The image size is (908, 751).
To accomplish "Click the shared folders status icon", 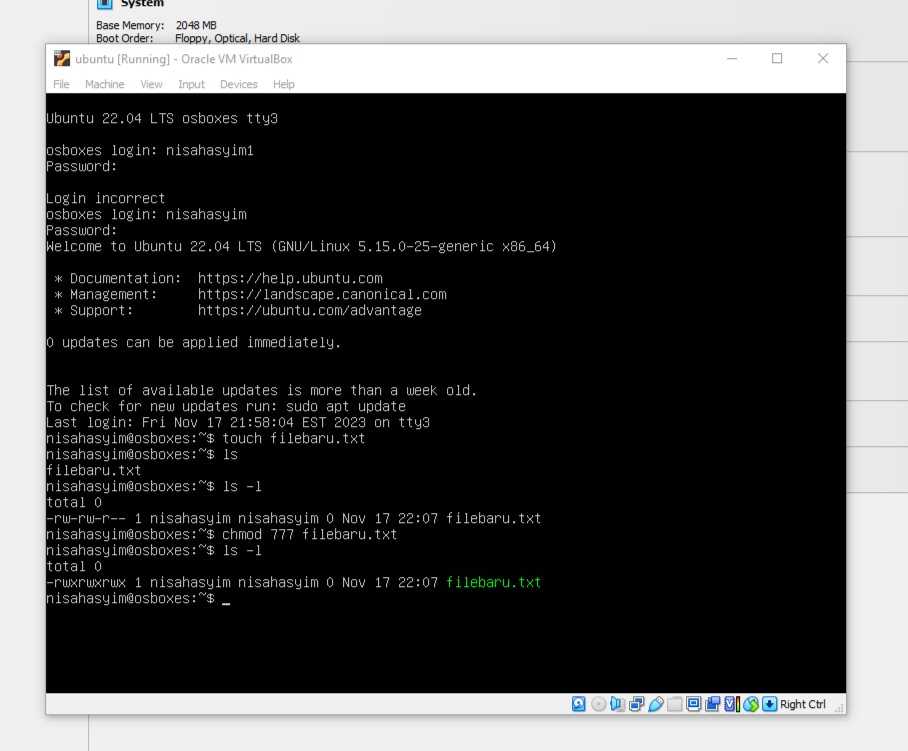I will [x=675, y=704].
